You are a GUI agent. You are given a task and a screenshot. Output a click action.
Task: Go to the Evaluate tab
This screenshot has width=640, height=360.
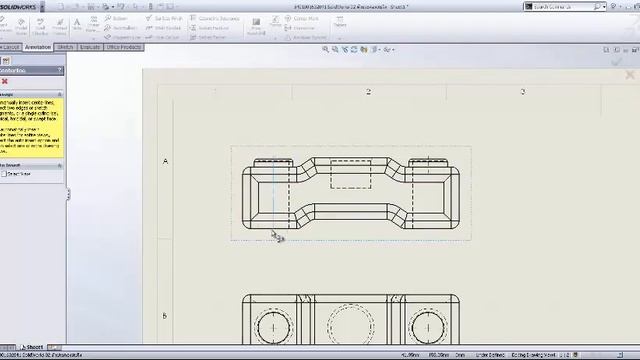pos(90,47)
